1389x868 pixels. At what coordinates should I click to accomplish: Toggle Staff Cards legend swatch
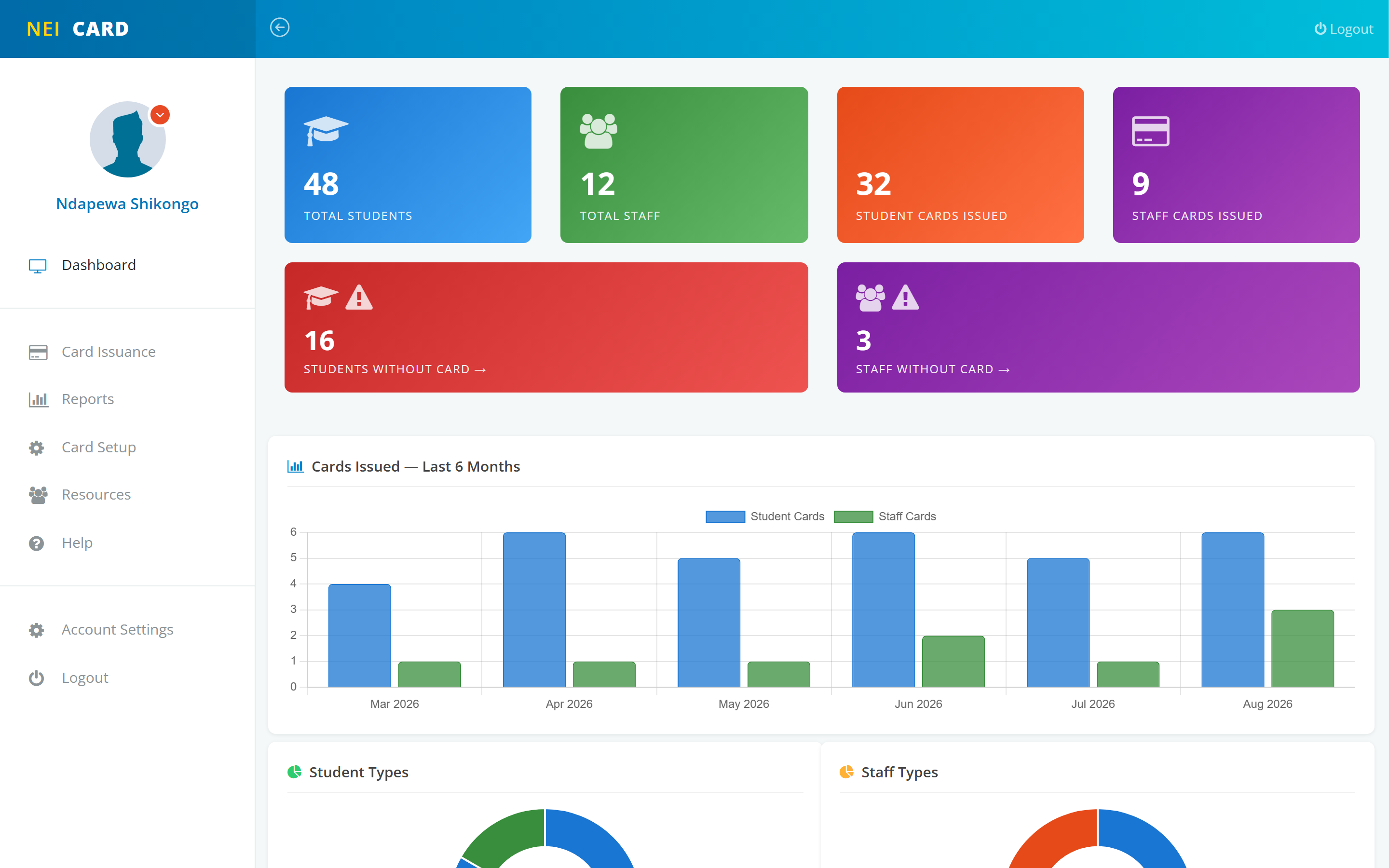853,516
